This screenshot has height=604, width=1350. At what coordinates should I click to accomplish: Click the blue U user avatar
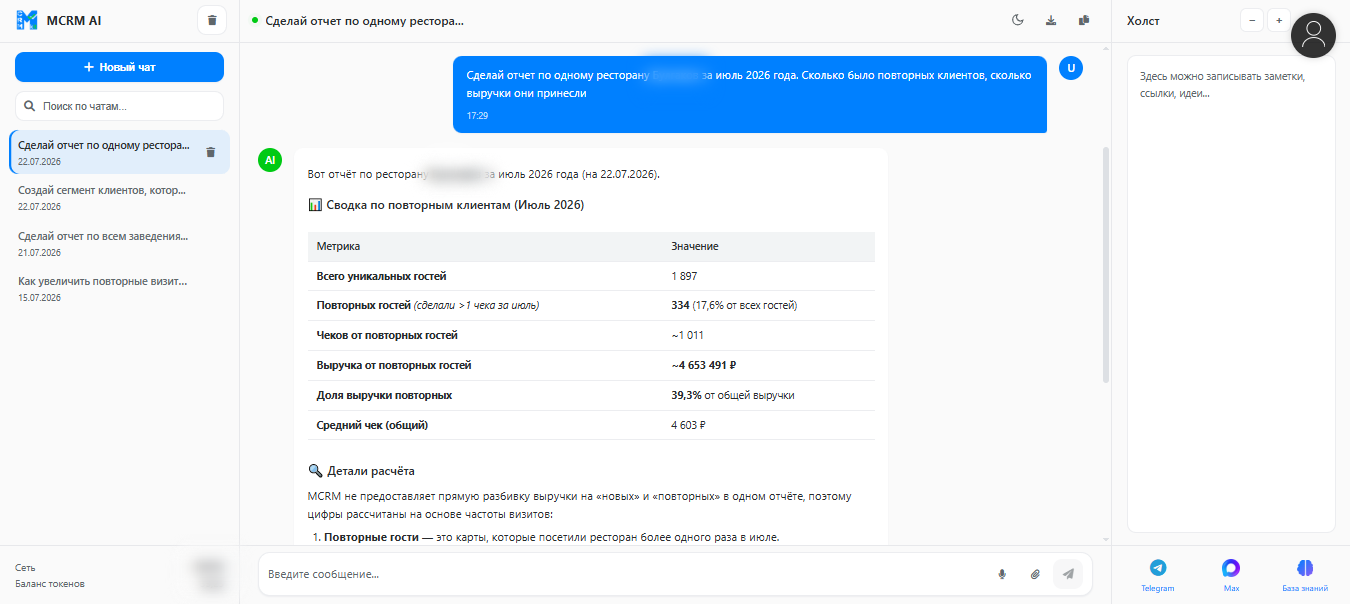1071,68
